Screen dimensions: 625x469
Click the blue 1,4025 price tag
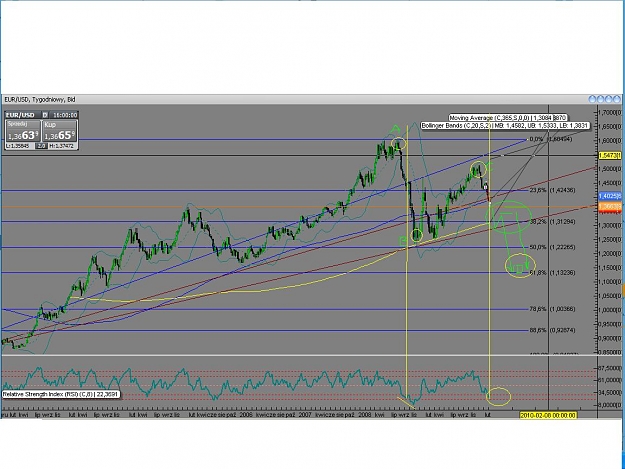[610, 196]
